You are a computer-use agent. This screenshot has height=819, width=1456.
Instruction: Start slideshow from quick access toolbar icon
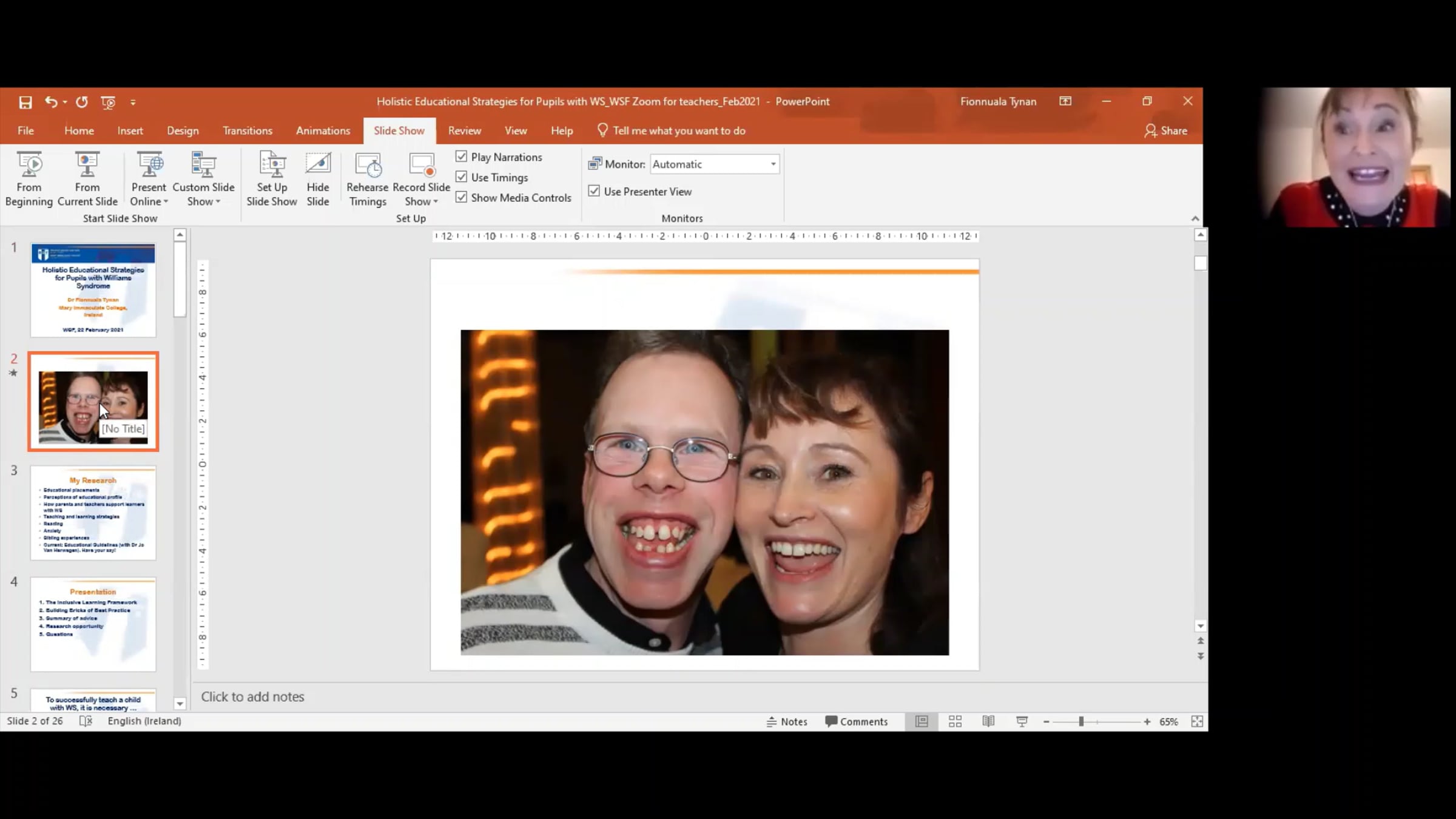point(108,102)
